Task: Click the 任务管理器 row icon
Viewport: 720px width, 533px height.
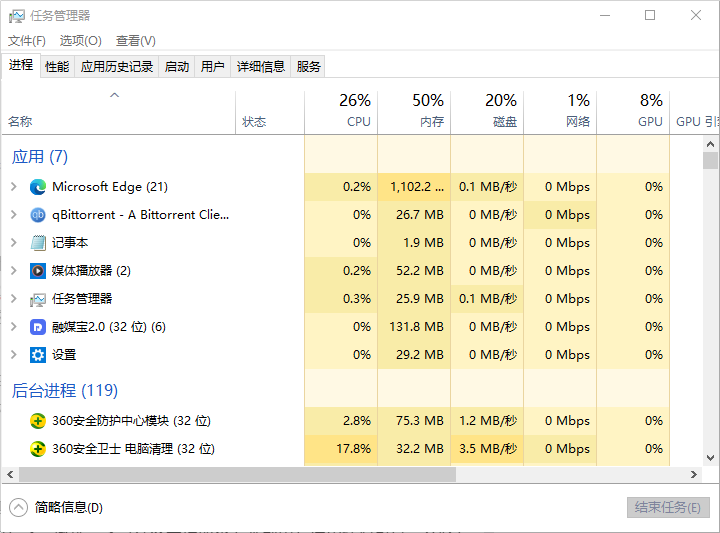Action: (x=38, y=299)
